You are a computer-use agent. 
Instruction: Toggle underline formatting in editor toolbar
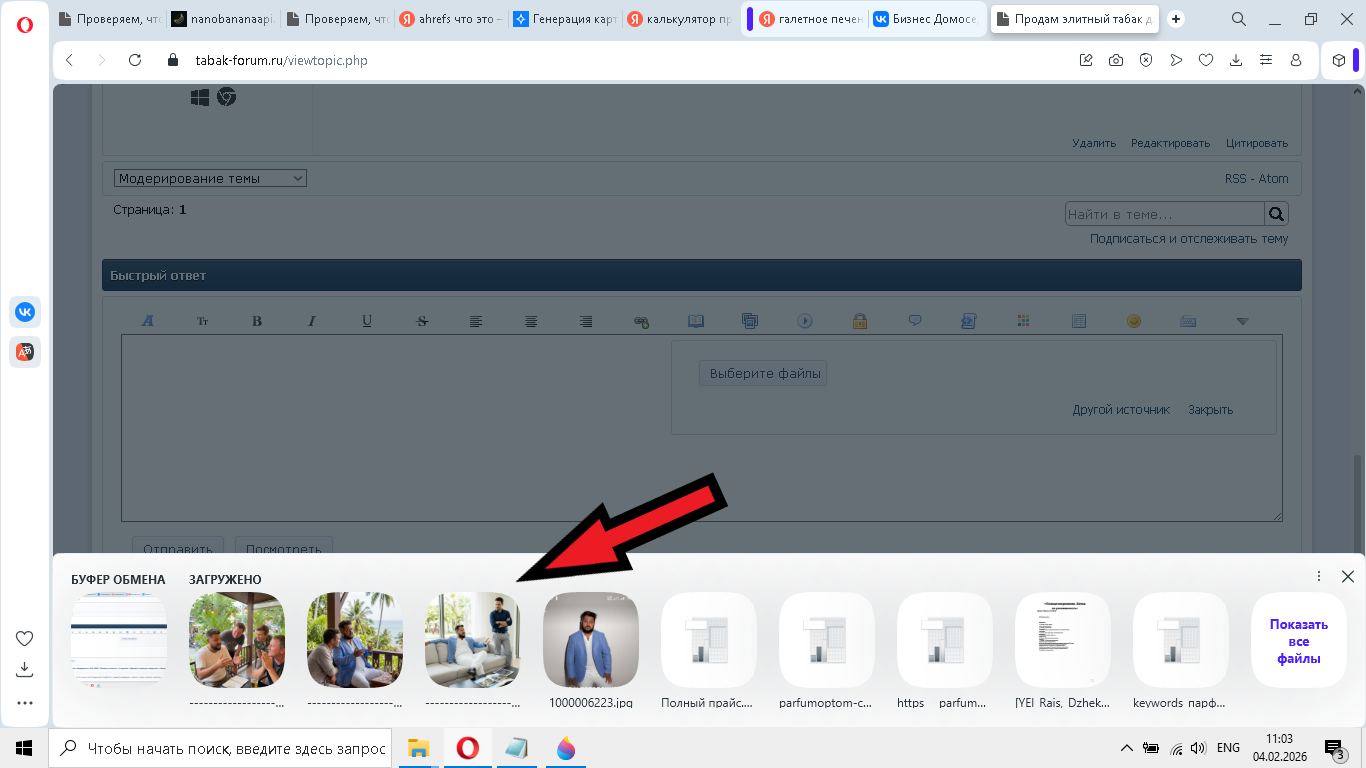367,321
